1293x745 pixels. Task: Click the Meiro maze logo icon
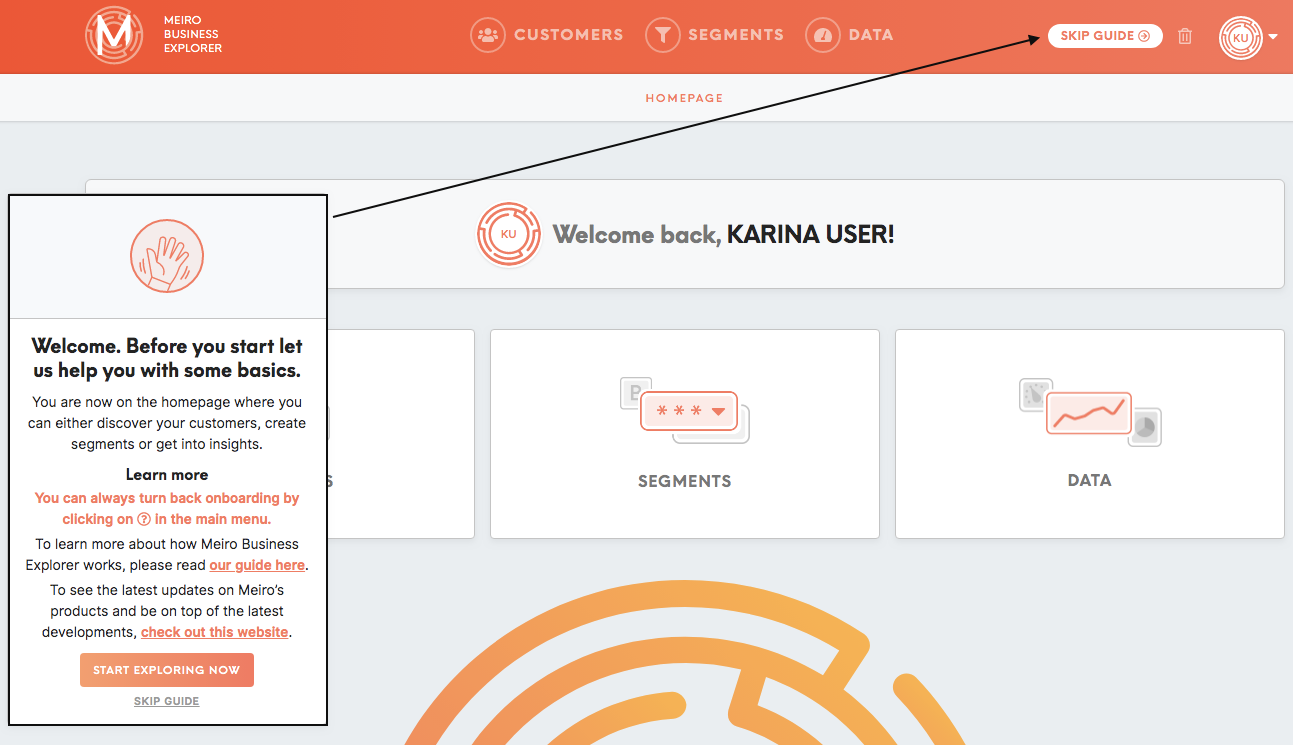point(114,35)
